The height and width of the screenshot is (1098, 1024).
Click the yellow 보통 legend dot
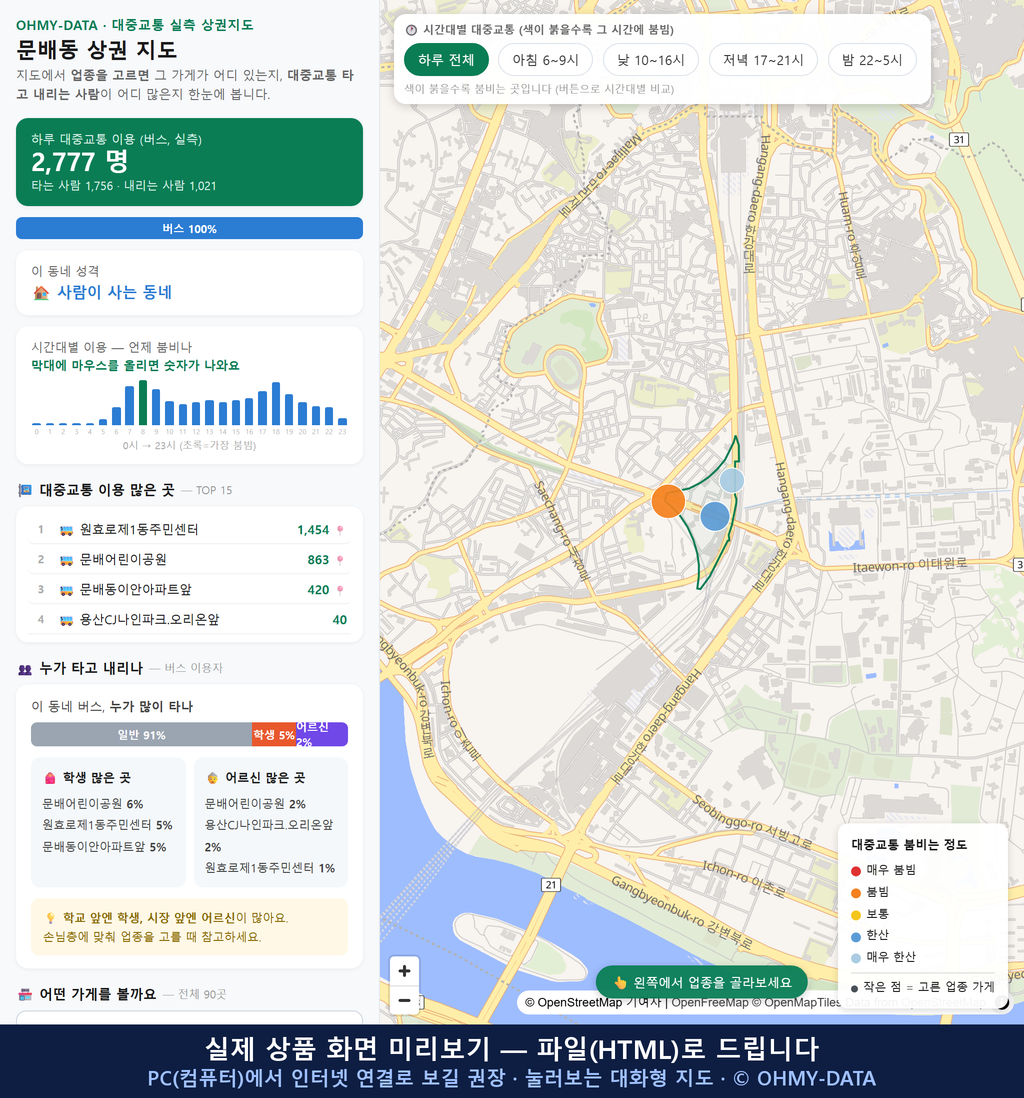click(x=855, y=915)
